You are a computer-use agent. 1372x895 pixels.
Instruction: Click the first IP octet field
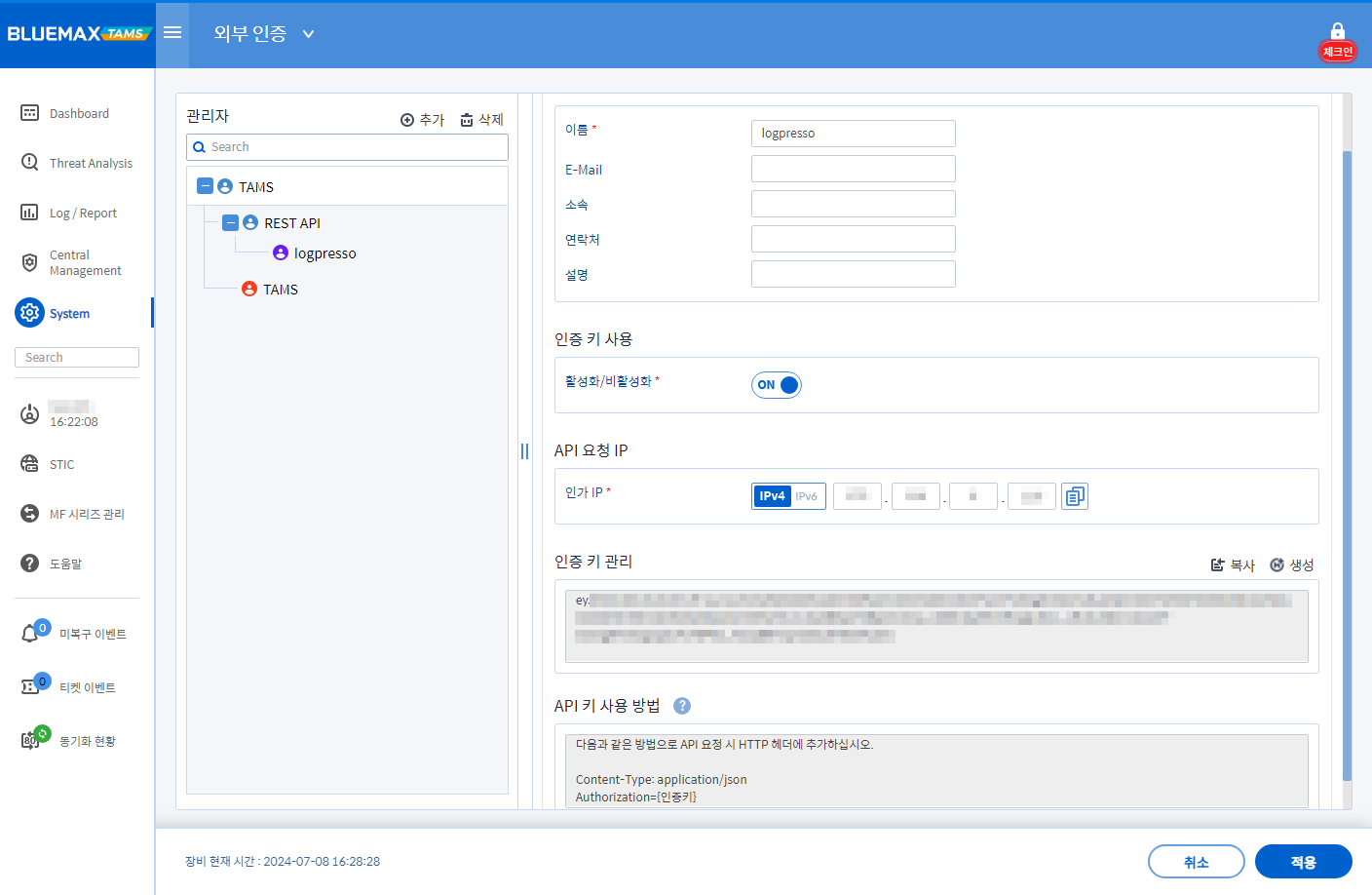(857, 496)
